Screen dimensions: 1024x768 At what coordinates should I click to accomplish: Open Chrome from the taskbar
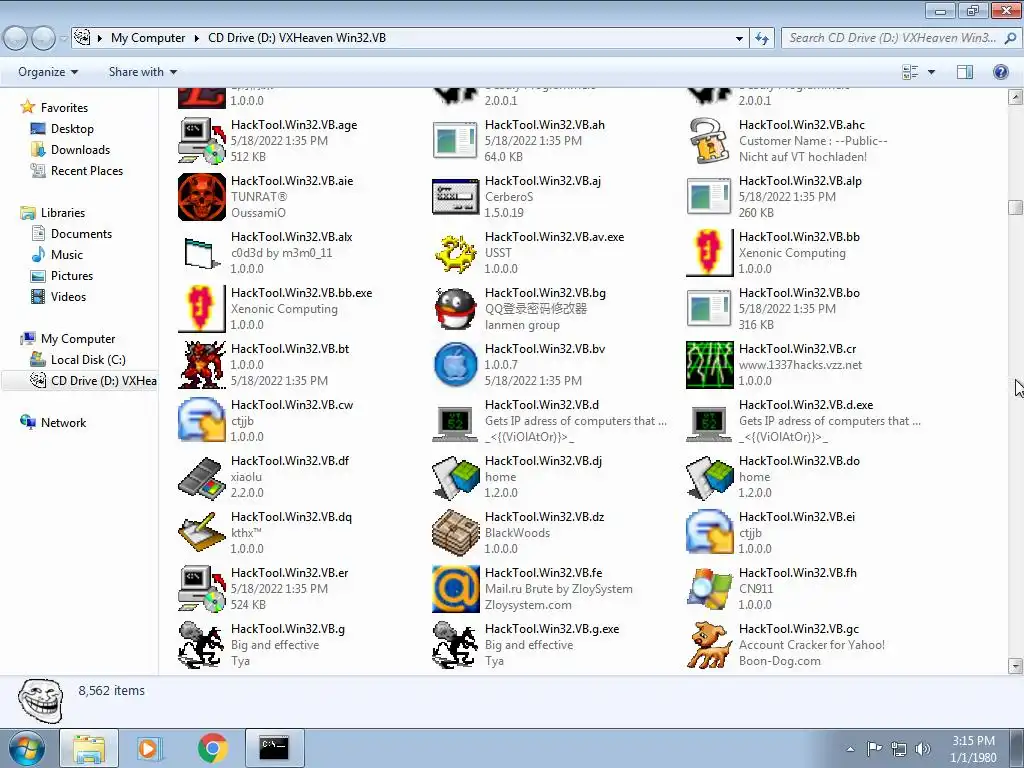point(212,748)
